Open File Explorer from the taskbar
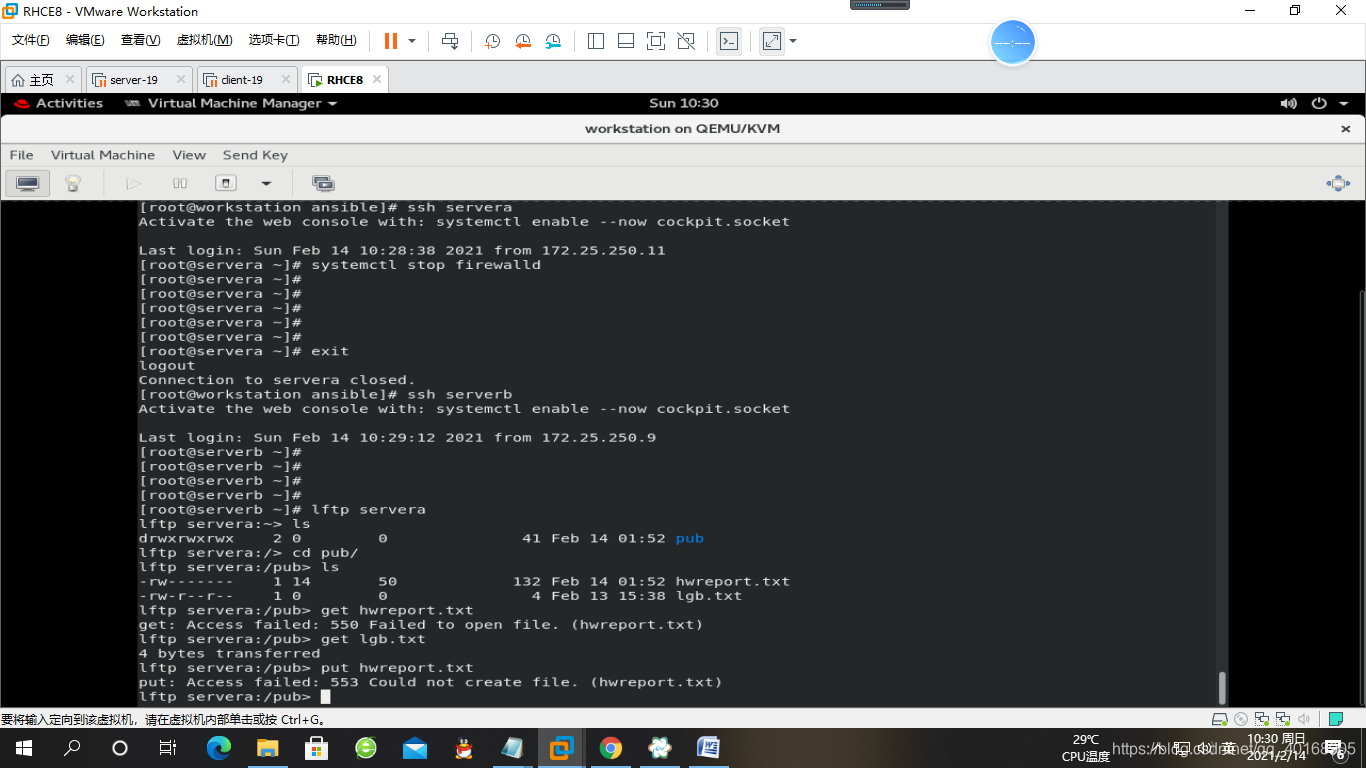This screenshot has height=768, width=1366. point(268,748)
